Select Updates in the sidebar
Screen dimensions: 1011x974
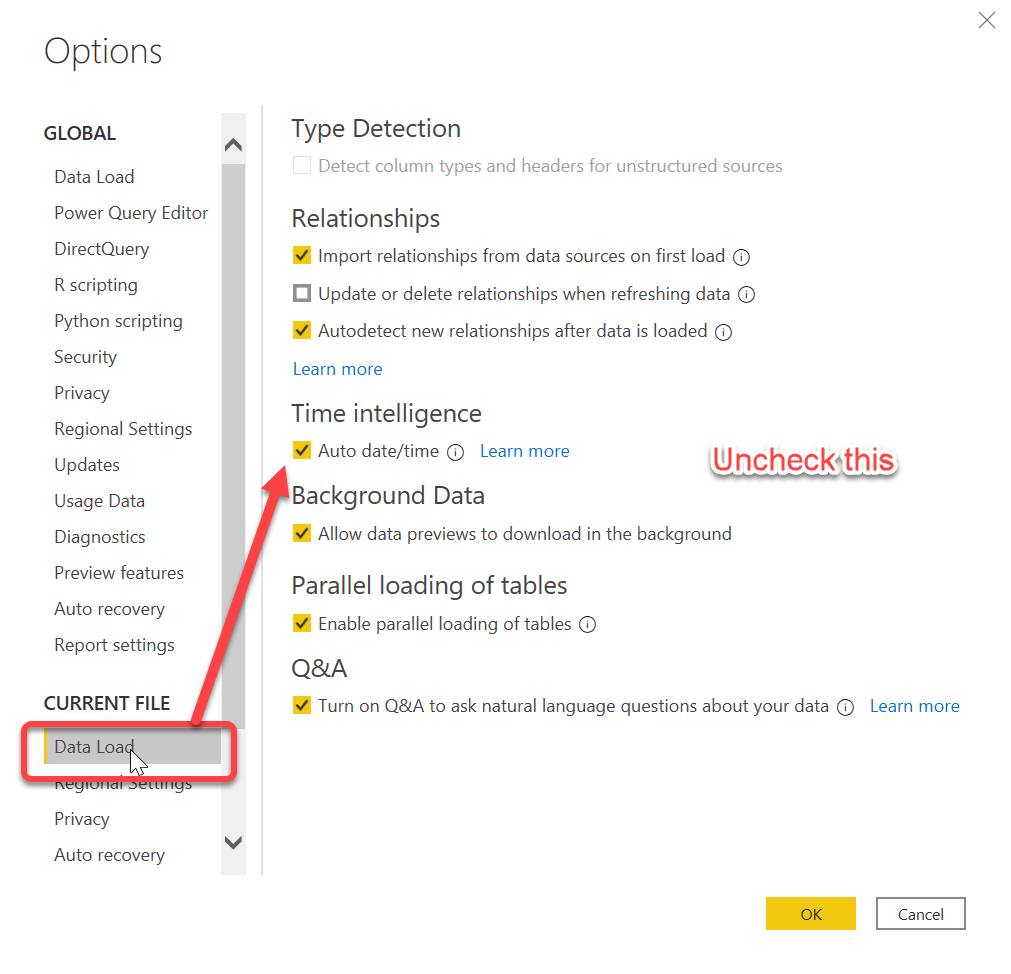[x=87, y=465]
